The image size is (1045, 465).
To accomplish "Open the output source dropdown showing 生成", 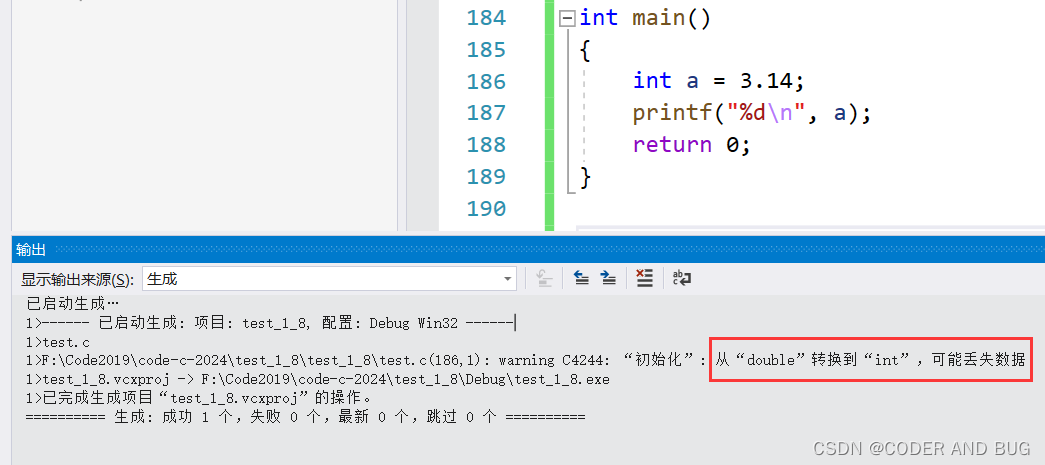I will (329, 279).
